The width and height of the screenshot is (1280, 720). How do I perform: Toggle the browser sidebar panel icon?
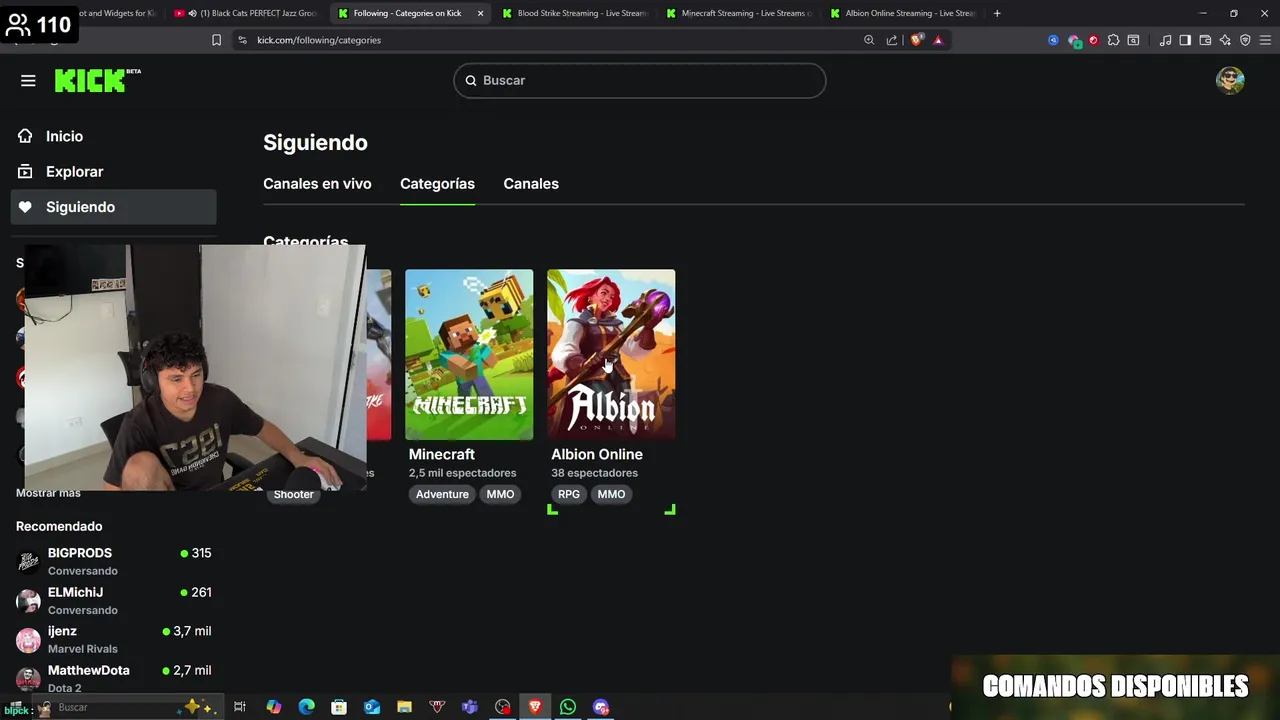click(x=1185, y=40)
